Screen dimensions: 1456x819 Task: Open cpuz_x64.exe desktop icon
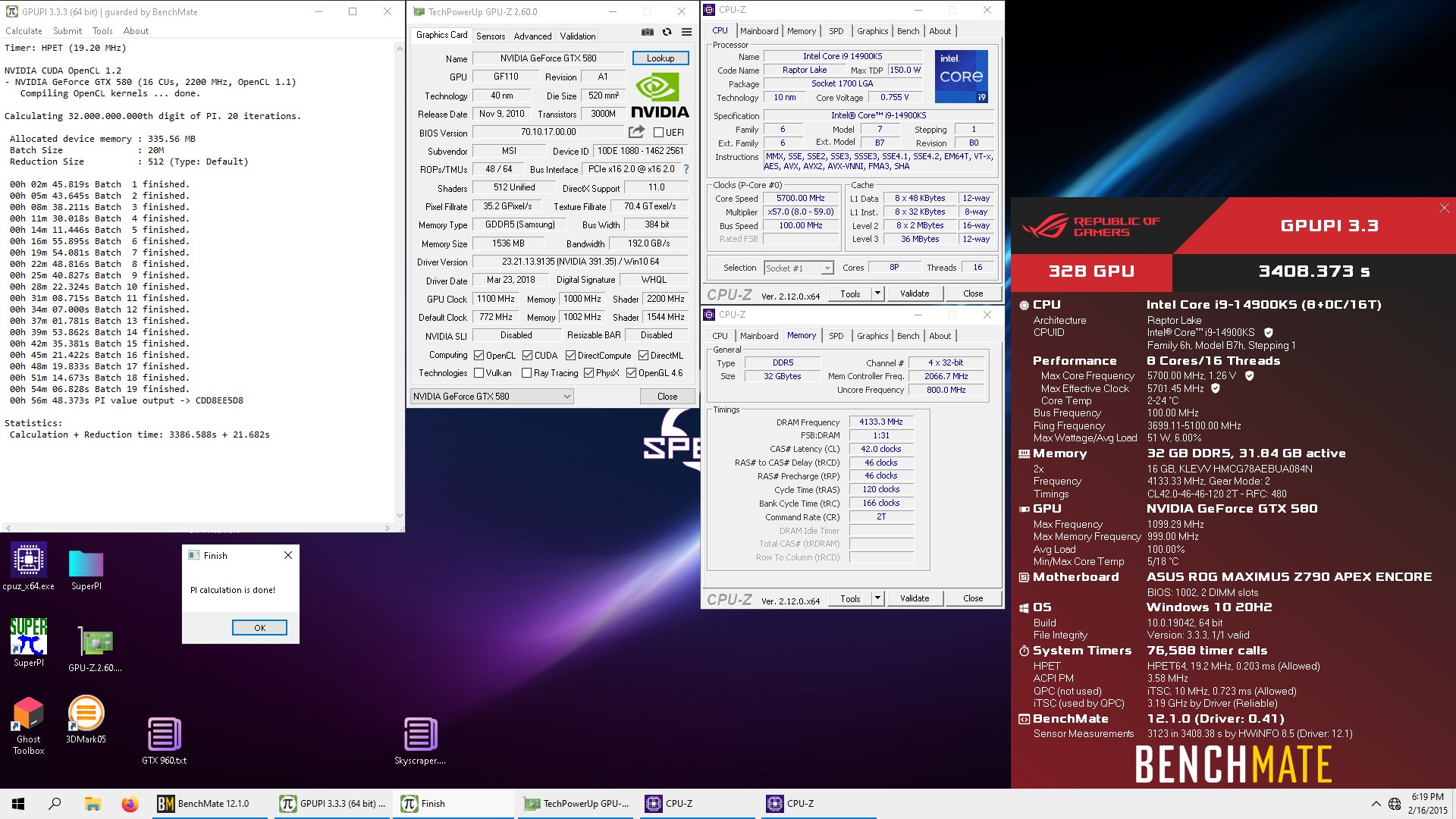click(x=29, y=566)
